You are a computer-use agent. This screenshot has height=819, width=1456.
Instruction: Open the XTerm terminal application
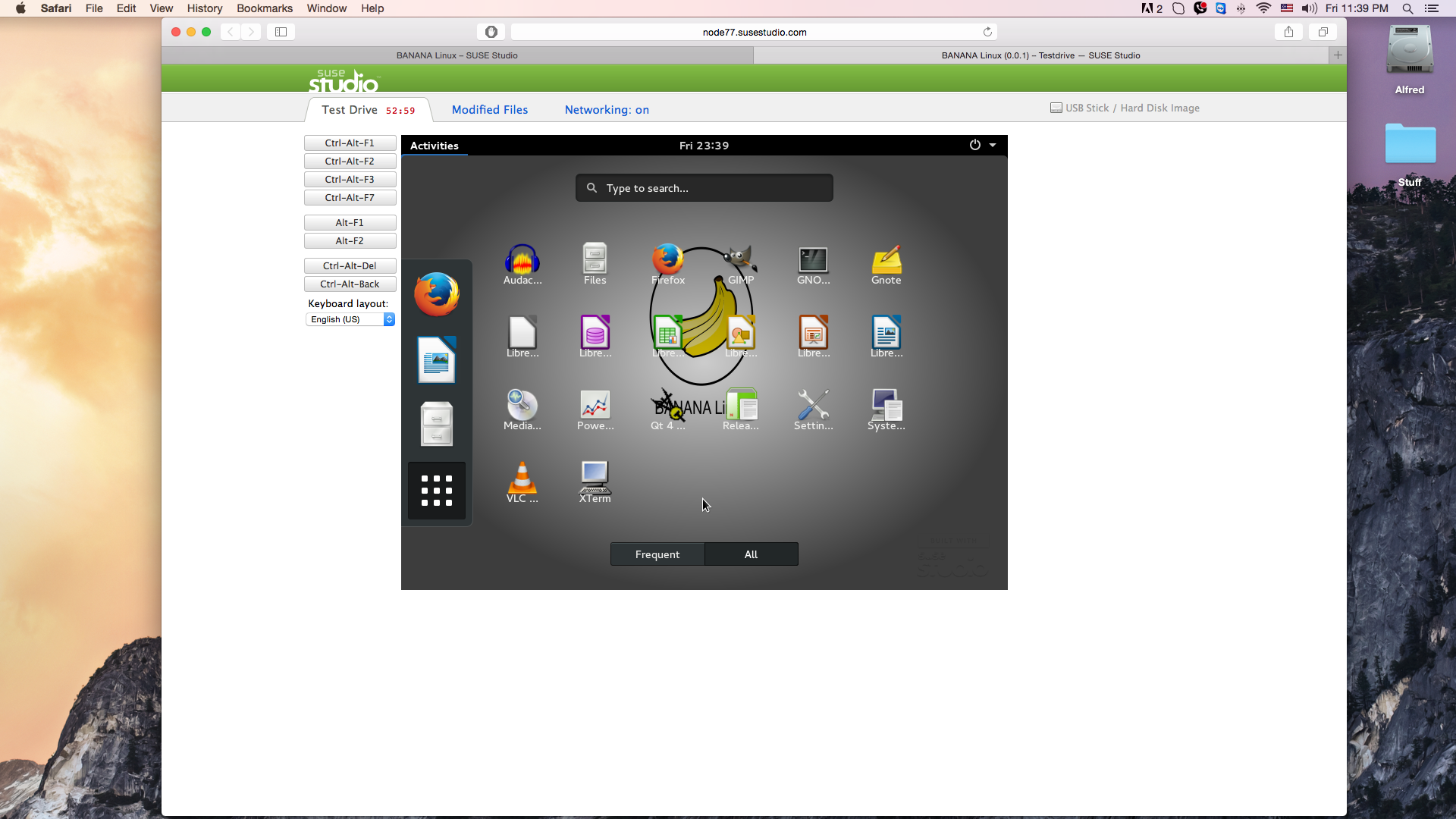[595, 478]
